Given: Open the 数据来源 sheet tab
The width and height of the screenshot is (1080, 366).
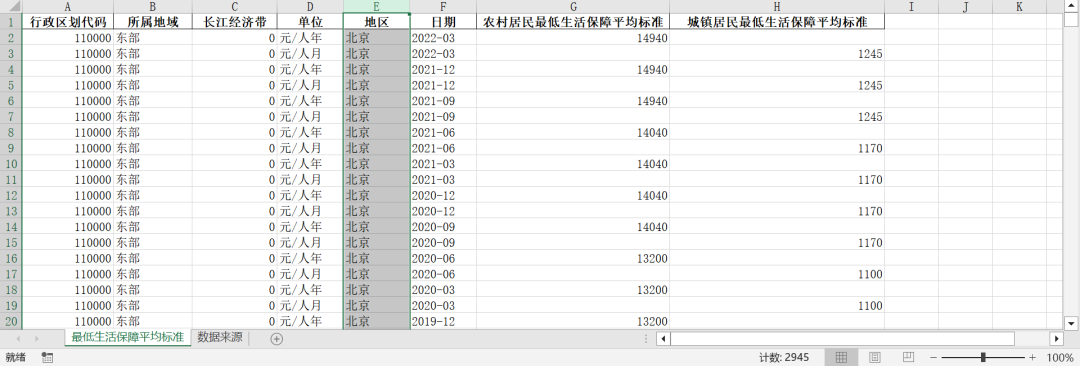Looking at the screenshot, I should [x=220, y=338].
